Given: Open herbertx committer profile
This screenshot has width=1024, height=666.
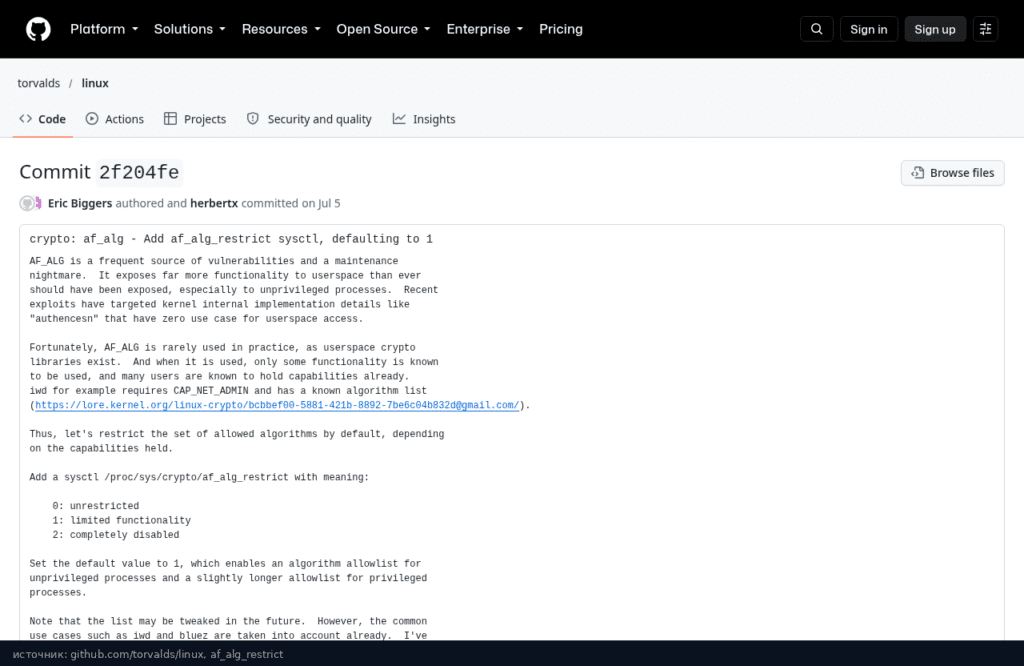Looking at the screenshot, I should point(214,203).
